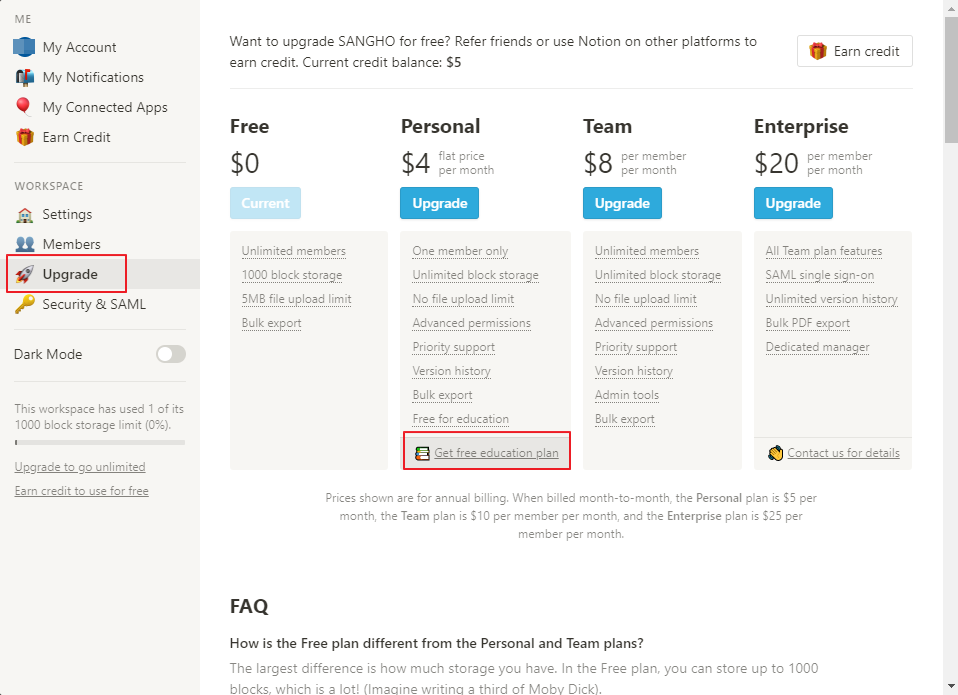The height and width of the screenshot is (695, 958).
Task: Toggle the Dark Mode switch
Action: [170, 354]
